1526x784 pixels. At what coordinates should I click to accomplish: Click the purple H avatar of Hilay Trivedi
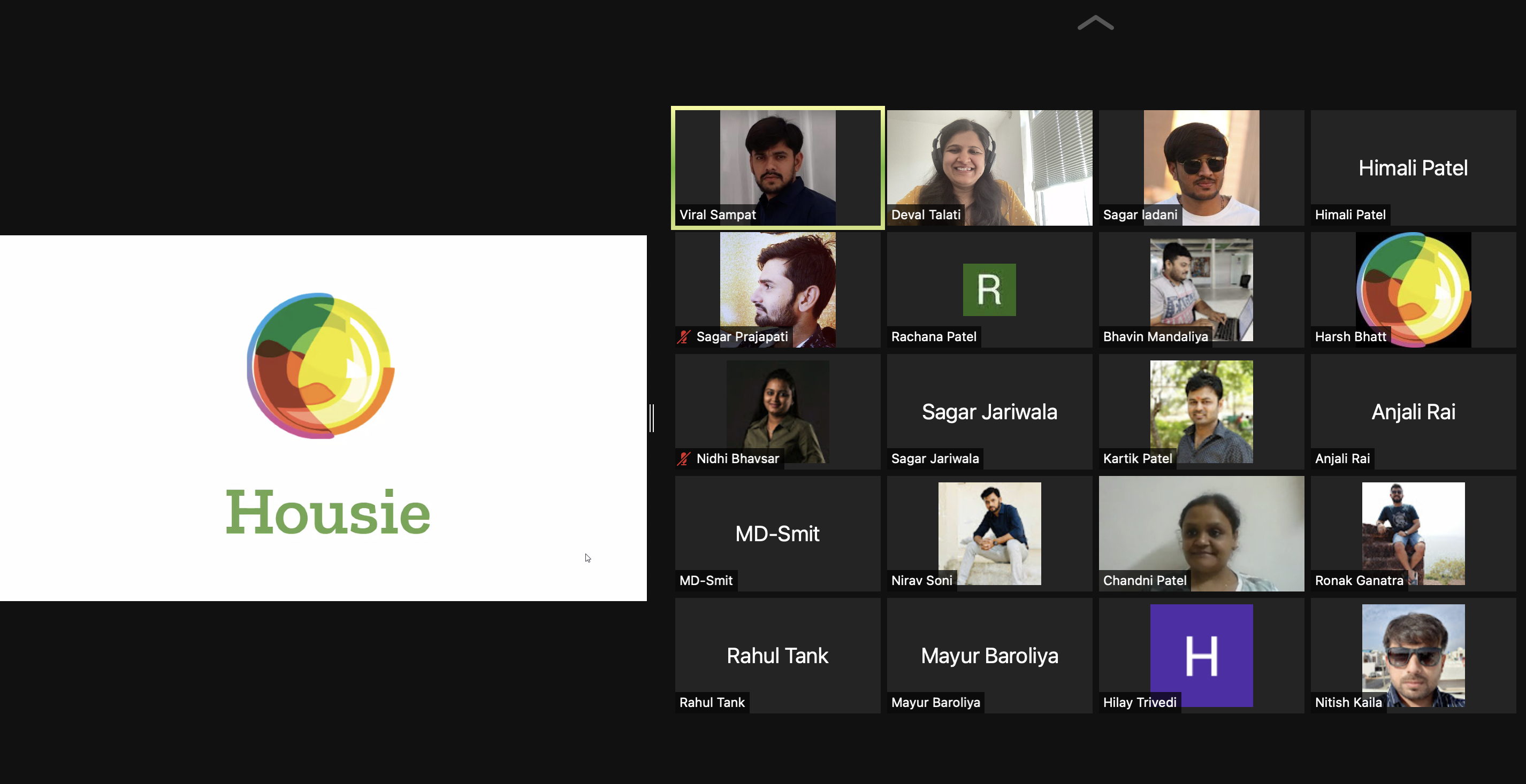(1201, 656)
